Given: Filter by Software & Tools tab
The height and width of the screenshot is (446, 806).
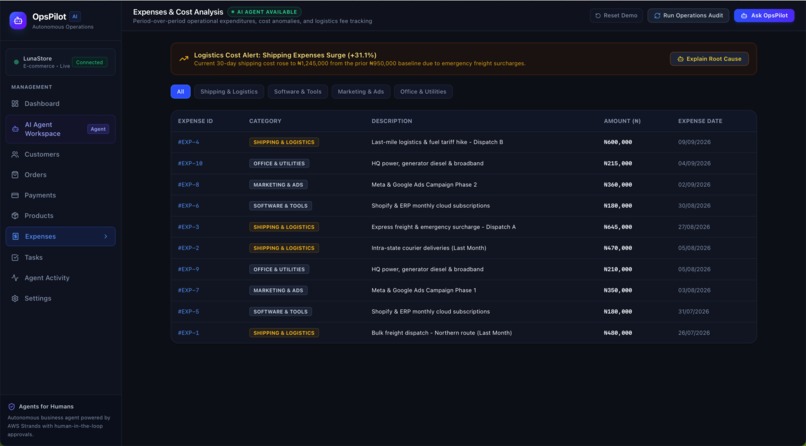Looking at the screenshot, I should (298, 91).
